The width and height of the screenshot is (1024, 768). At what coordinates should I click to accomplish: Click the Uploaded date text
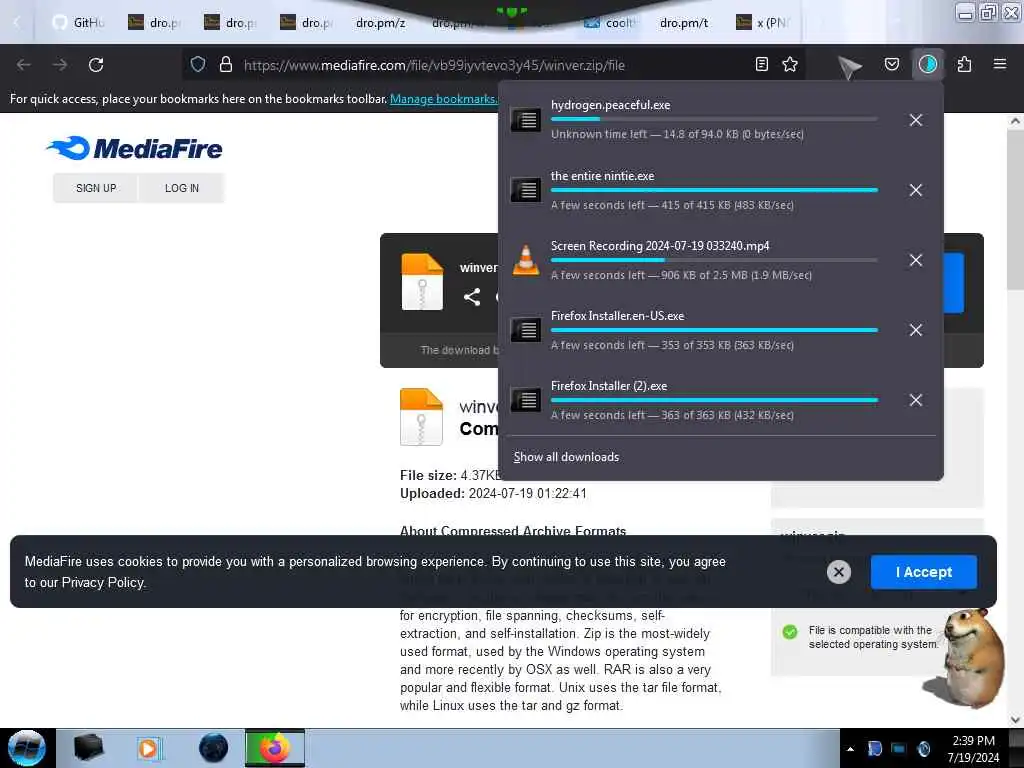pos(493,494)
